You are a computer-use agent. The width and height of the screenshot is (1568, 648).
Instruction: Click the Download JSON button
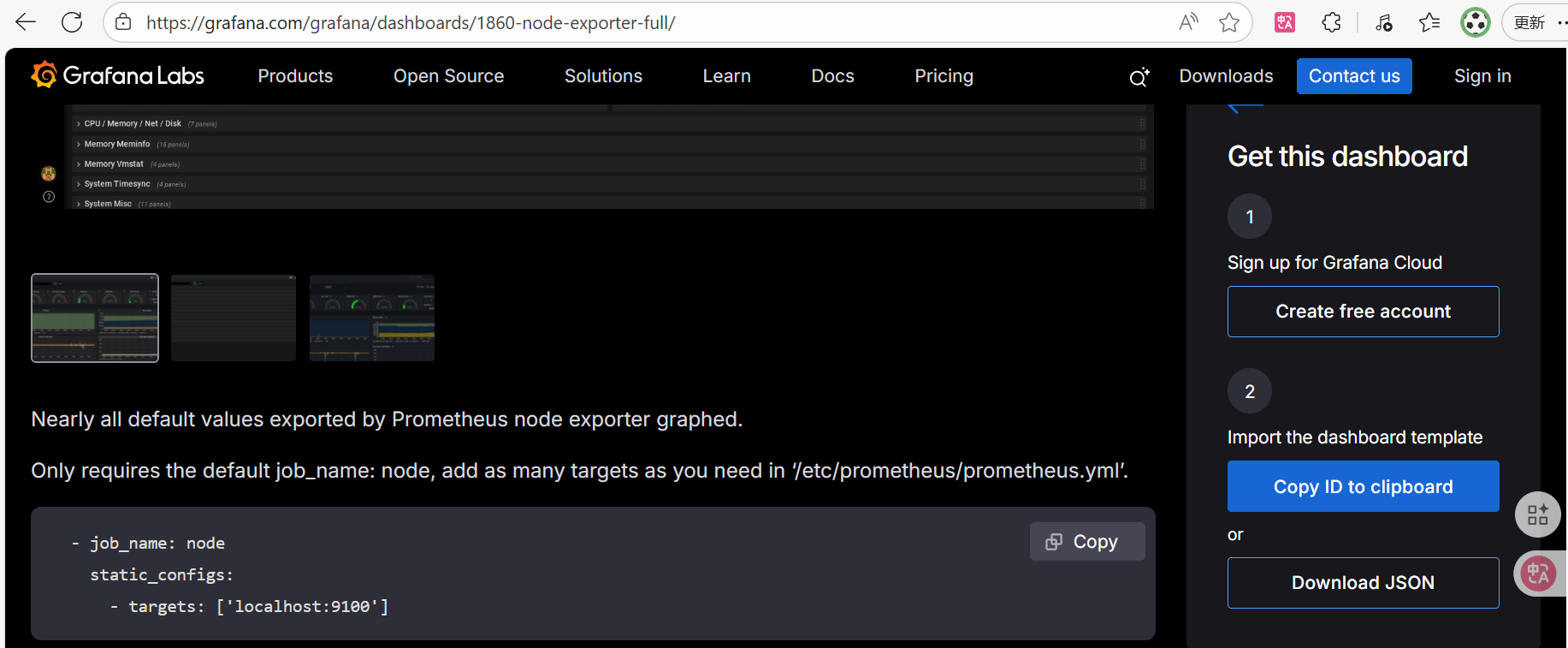tap(1363, 583)
